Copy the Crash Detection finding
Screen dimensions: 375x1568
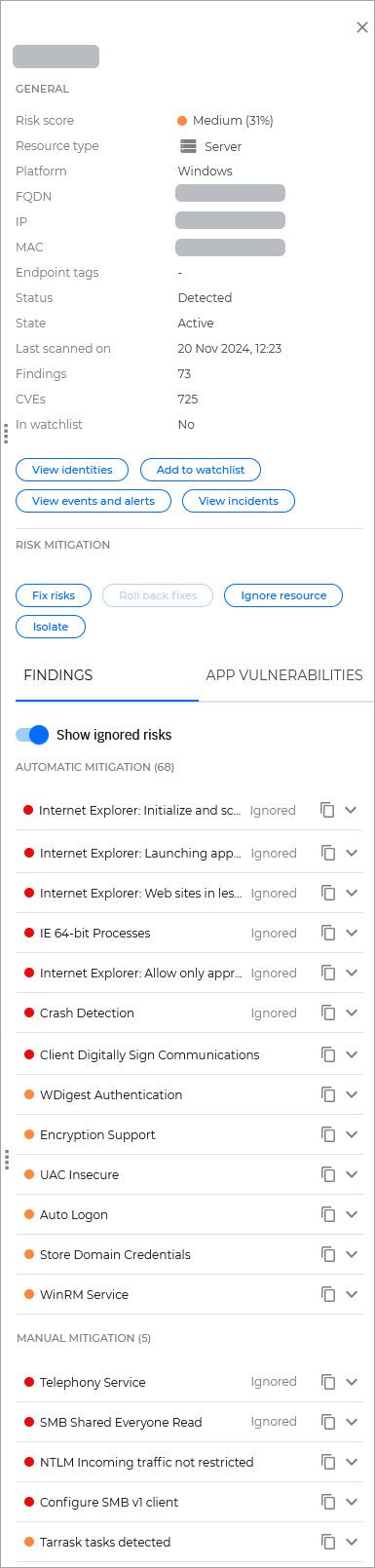click(x=328, y=1013)
